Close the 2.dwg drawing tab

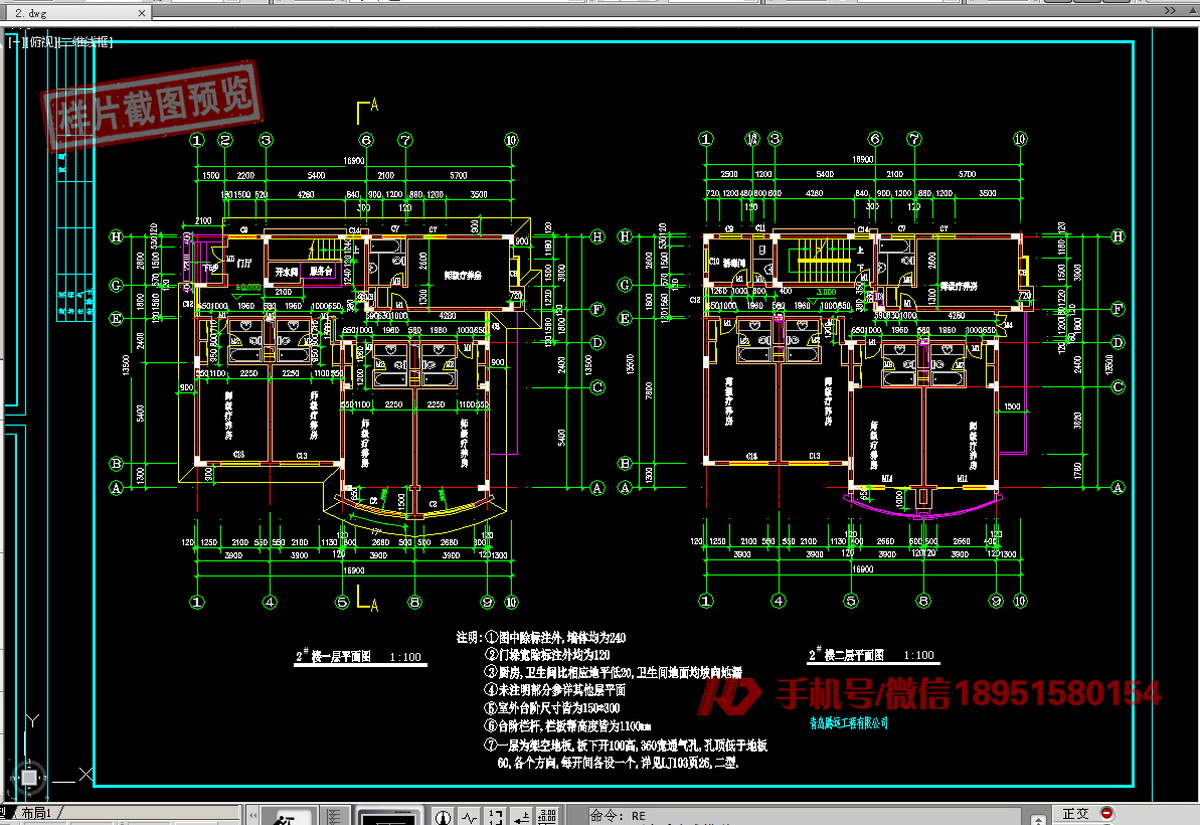click(140, 14)
